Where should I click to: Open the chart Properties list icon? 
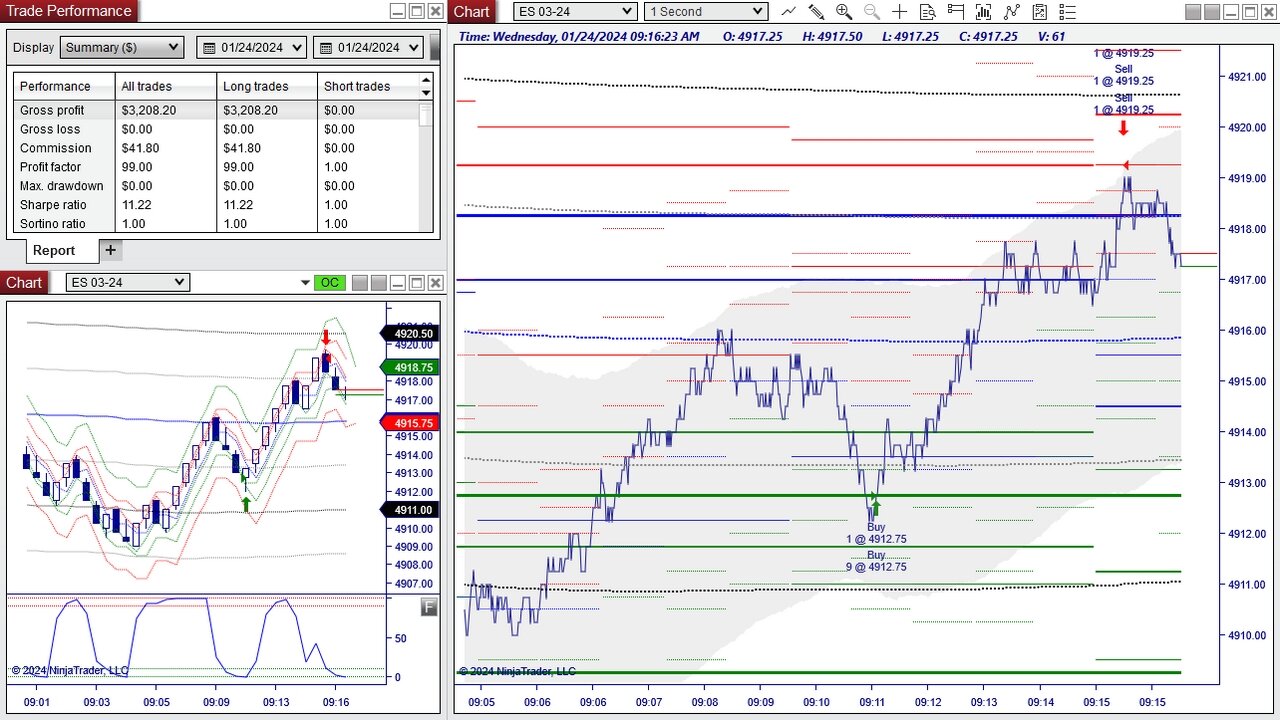[x=1067, y=12]
